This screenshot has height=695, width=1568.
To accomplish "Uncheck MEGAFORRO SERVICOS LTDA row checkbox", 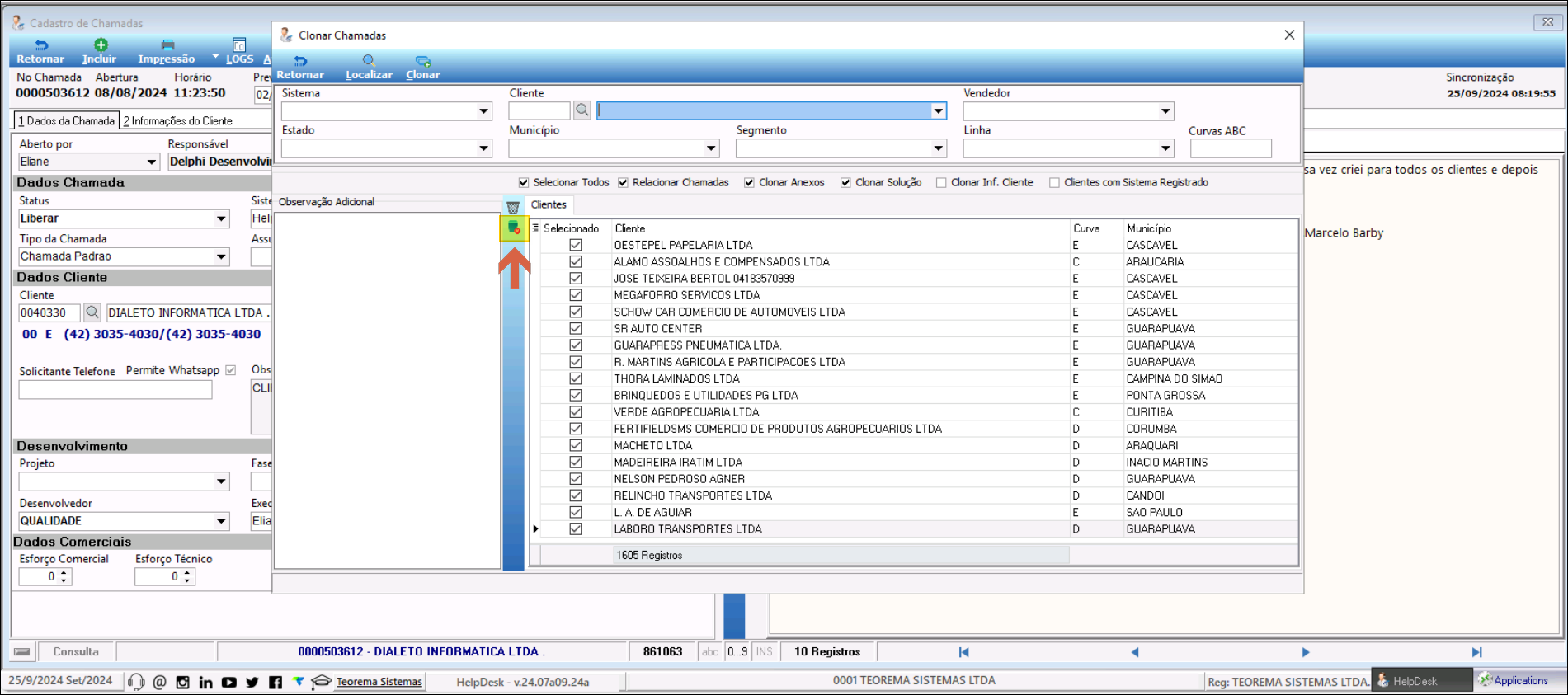I will (x=576, y=295).
